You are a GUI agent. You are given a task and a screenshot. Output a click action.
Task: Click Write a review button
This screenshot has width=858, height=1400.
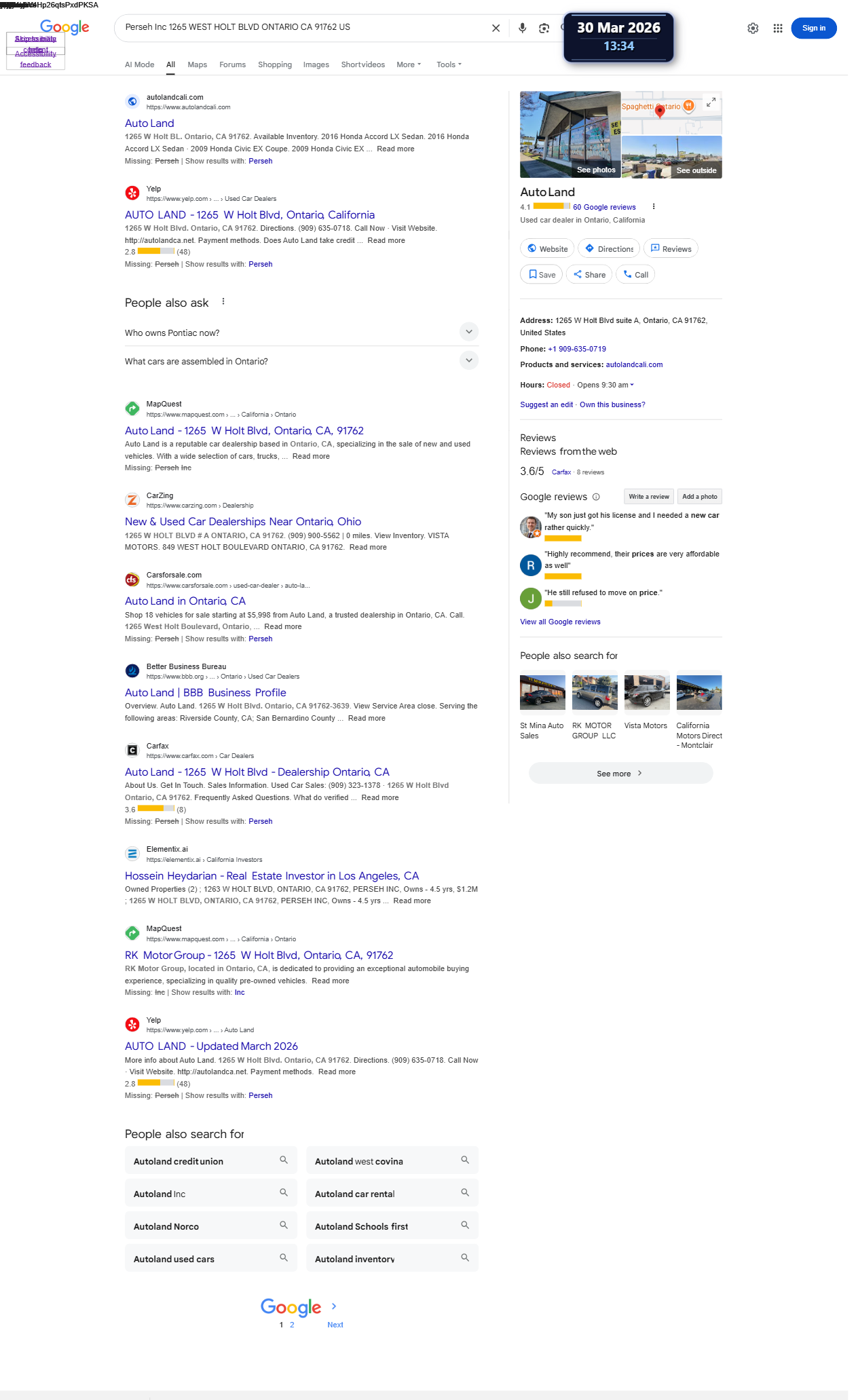click(x=649, y=496)
